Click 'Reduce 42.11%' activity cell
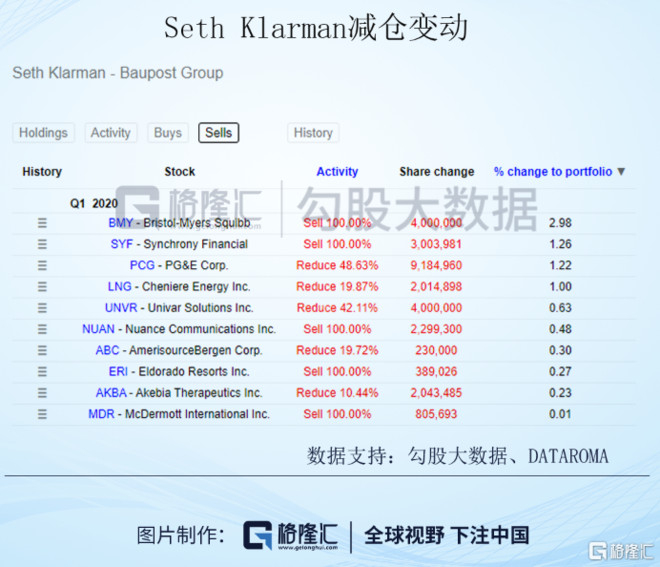The height and width of the screenshot is (567, 660). tap(337, 308)
